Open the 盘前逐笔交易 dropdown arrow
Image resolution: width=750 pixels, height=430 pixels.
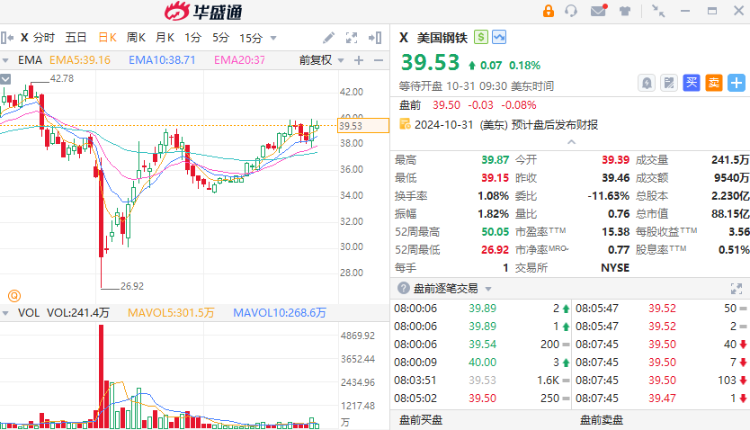tap(488, 289)
